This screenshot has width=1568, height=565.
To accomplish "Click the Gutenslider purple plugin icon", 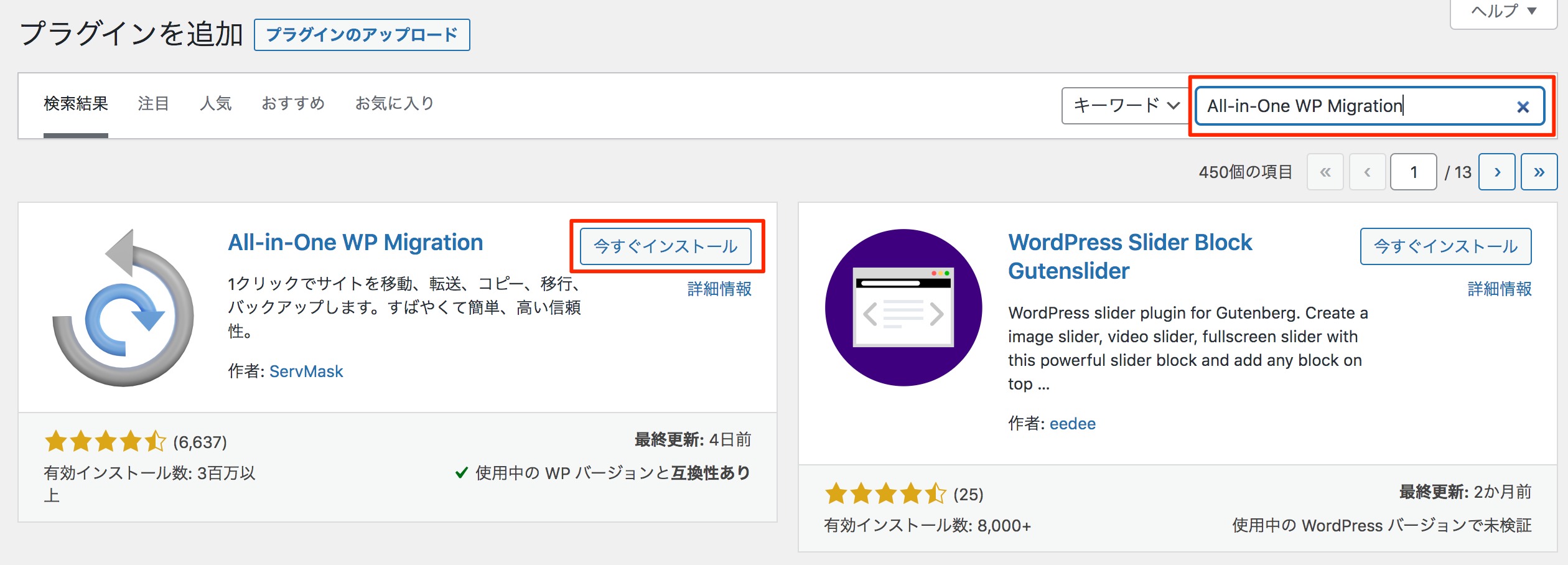I will tap(903, 308).
